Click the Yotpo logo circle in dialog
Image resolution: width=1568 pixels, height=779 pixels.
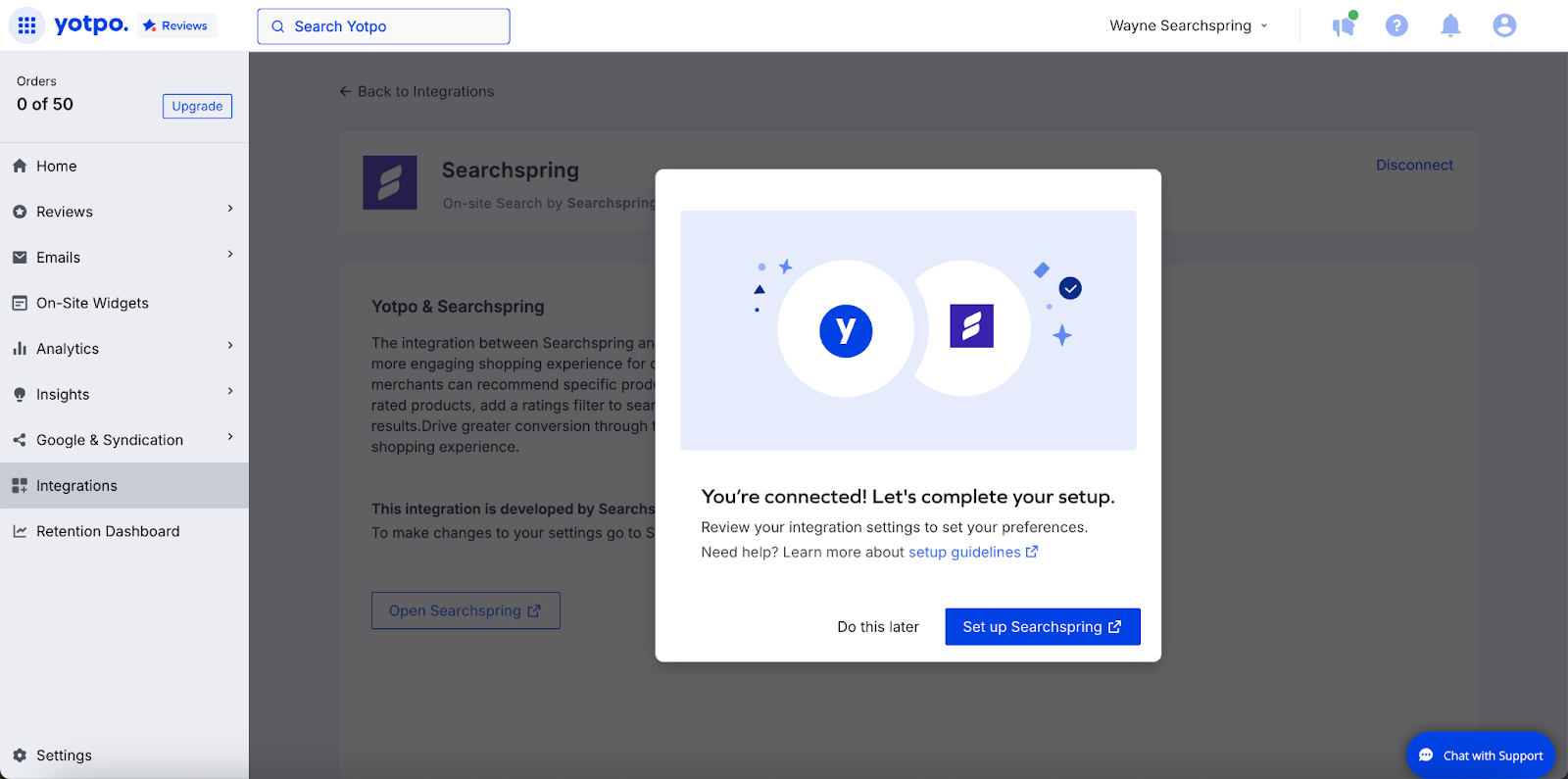click(x=846, y=329)
